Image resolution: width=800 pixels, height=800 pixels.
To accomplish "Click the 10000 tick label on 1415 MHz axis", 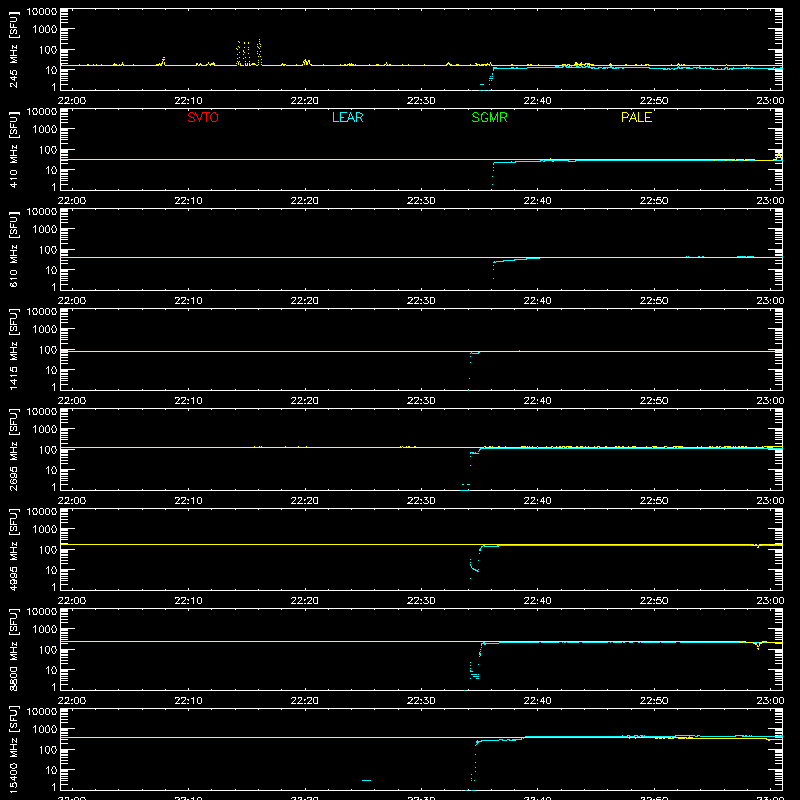I will [42, 312].
